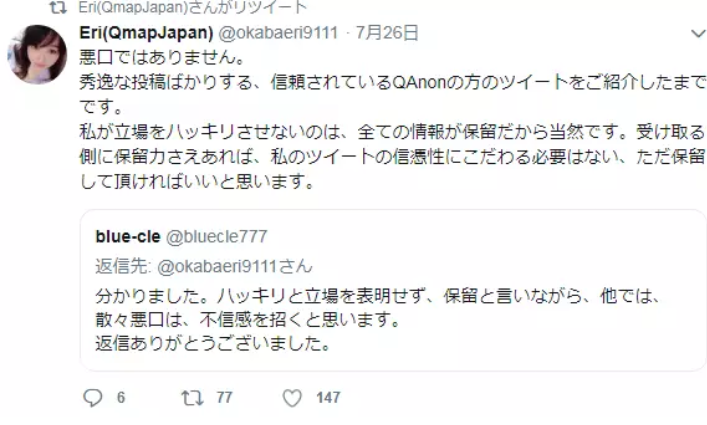Open the Eri(QmapJapan) display name profile

[146, 32]
